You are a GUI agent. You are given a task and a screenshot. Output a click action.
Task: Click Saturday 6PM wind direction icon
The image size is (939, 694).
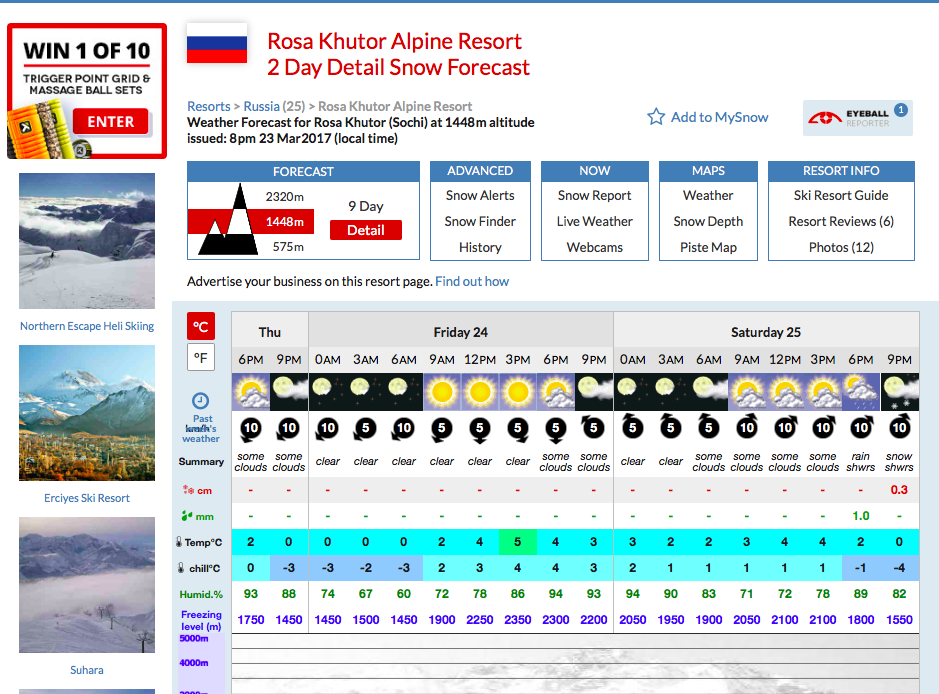(x=861, y=428)
